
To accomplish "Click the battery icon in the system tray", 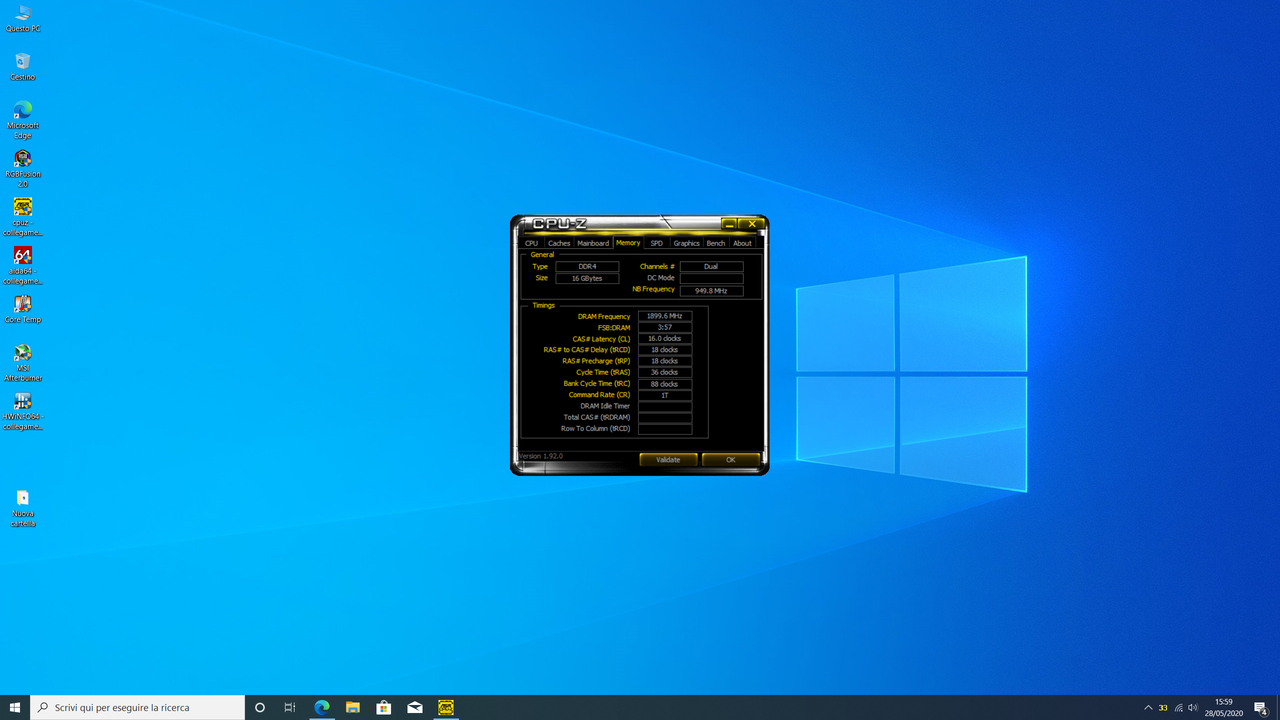I will coord(1163,707).
